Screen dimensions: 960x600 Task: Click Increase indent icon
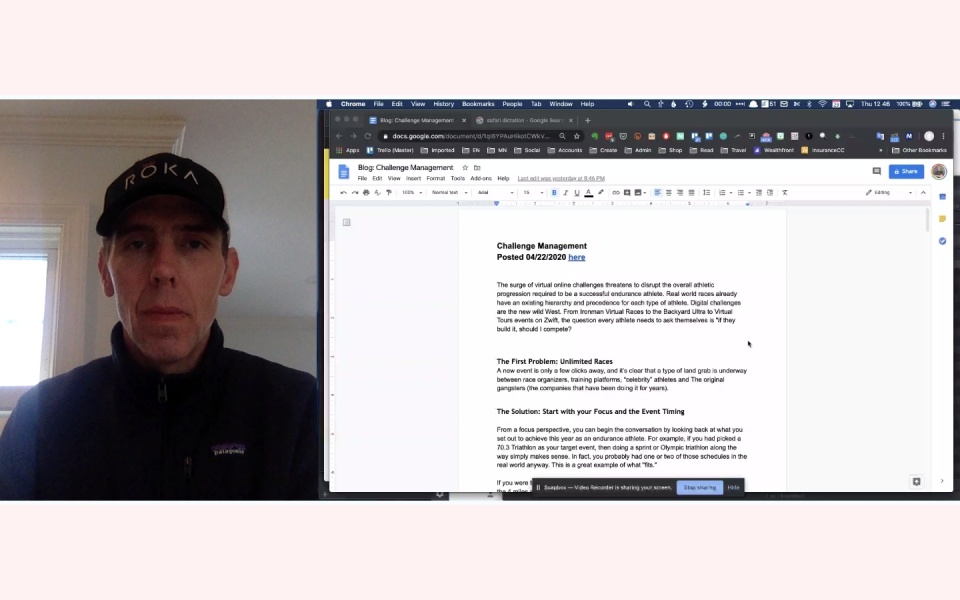[770, 193]
